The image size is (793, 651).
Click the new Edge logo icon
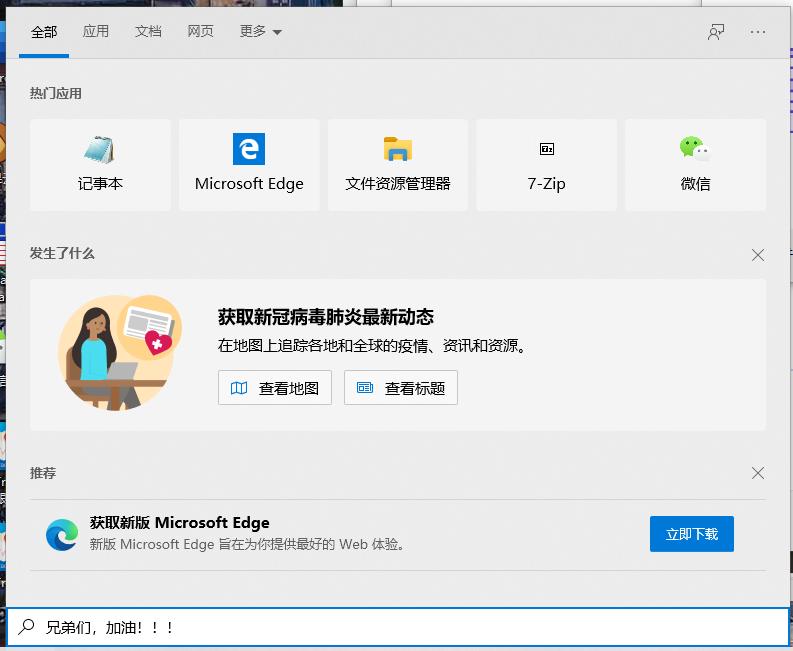tap(62, 534)
